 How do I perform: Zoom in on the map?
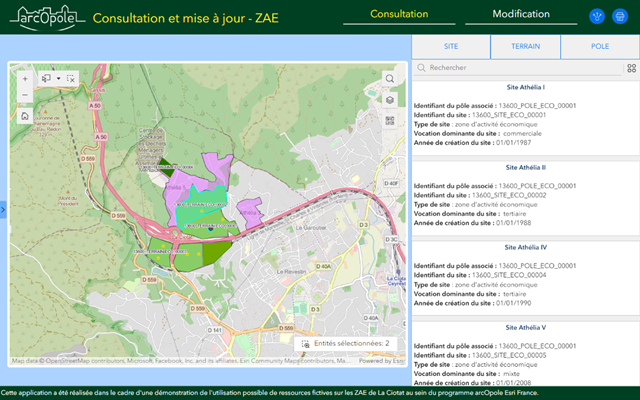25,78
